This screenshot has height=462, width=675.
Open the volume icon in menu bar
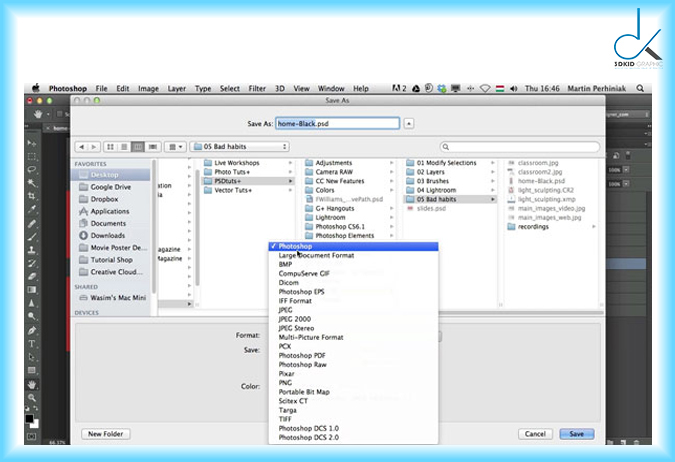(x=514, y=88)
